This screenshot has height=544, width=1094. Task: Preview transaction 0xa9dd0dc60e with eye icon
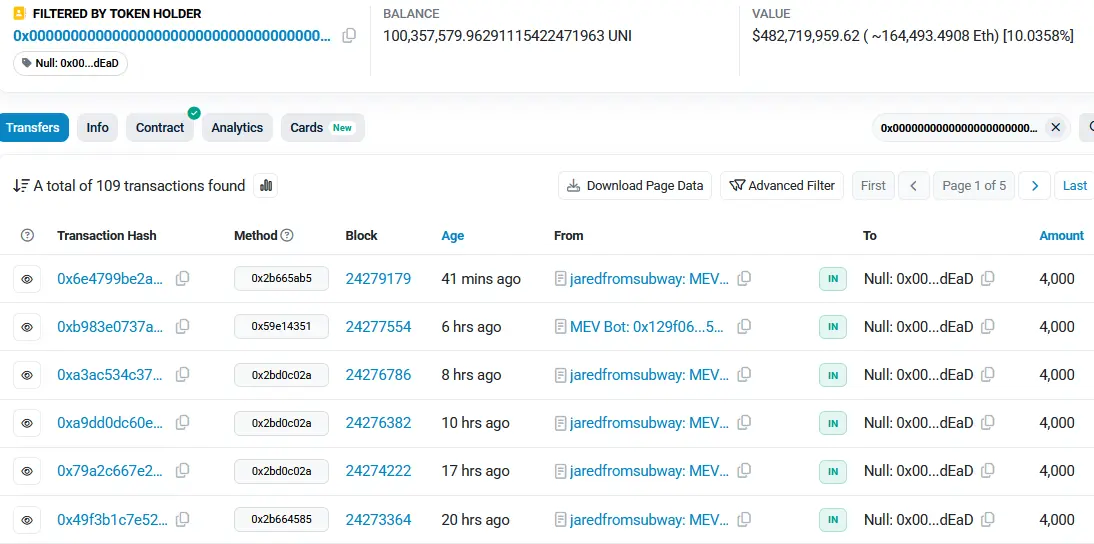(27, 423)
